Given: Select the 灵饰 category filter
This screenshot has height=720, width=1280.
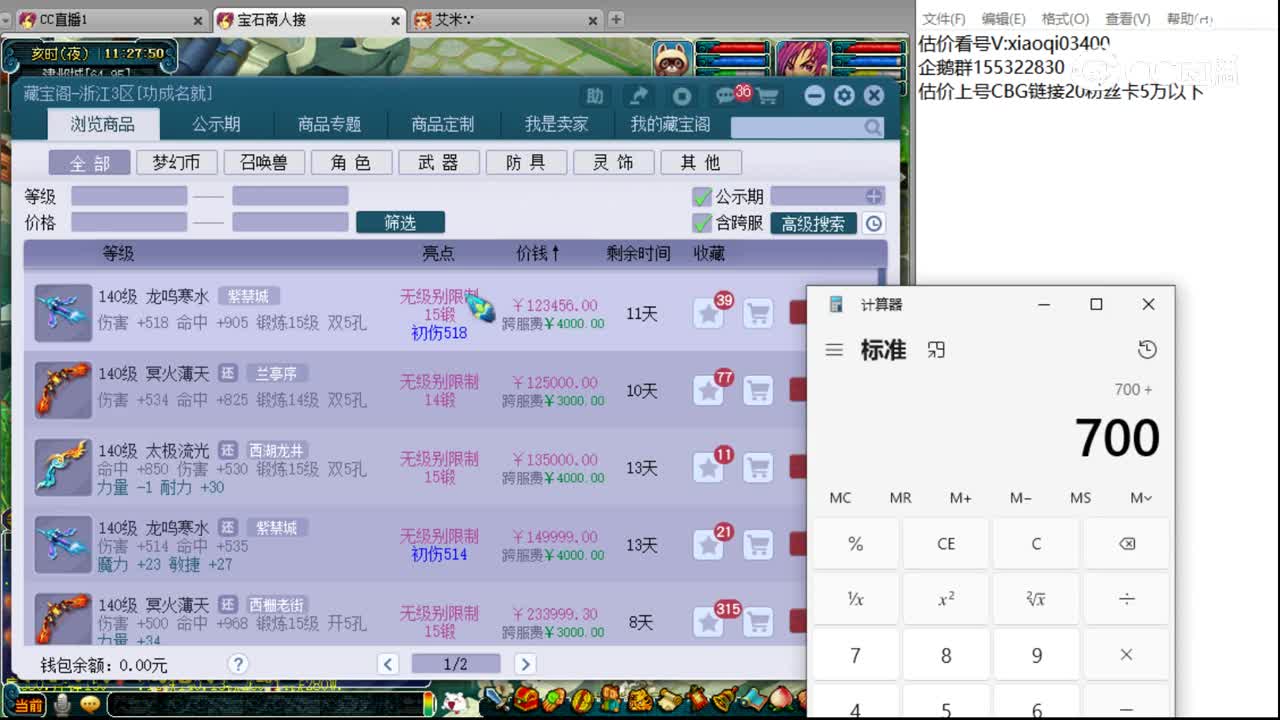Looking at the screenshot, I should (x=614, y=163).
